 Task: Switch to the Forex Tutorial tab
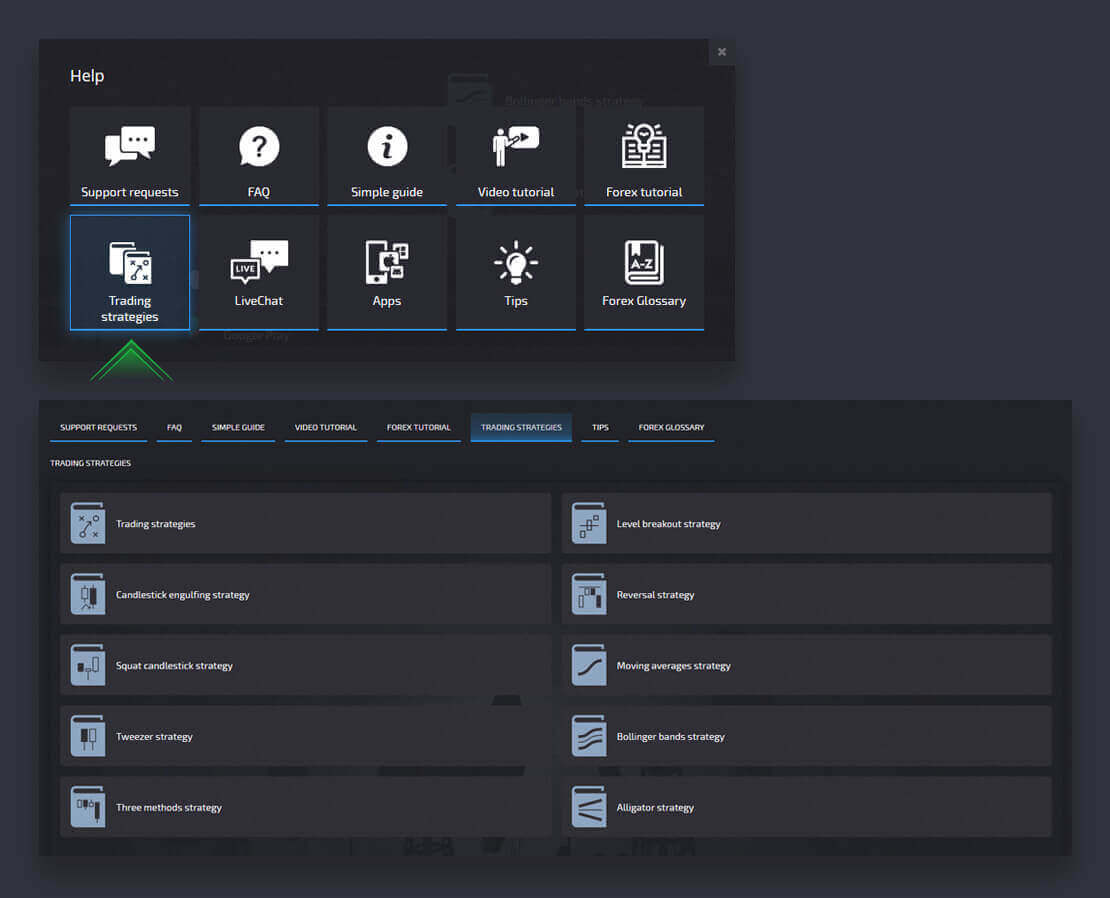[x=418, y=427]
